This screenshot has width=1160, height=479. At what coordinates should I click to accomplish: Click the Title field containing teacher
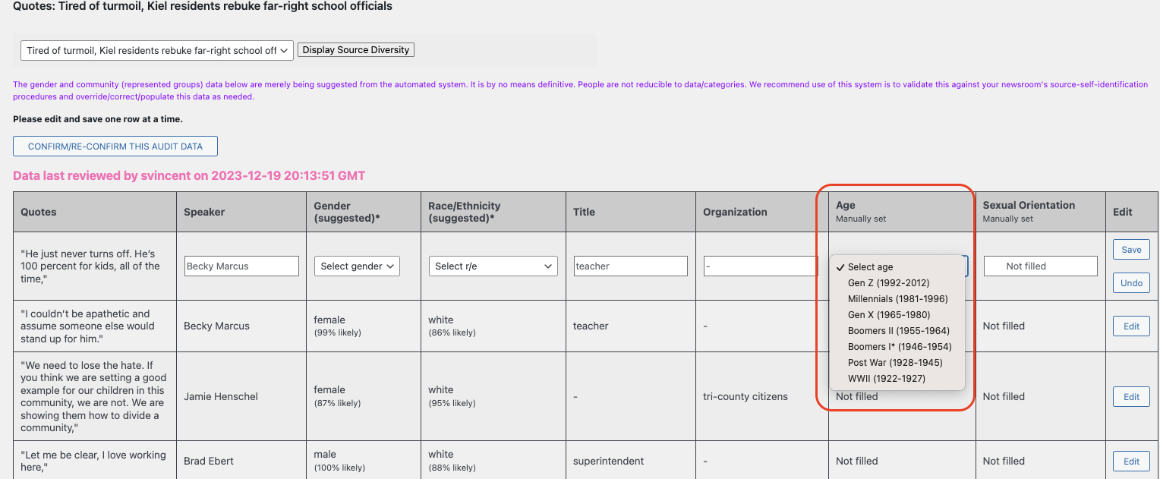[x=630, y=266]
